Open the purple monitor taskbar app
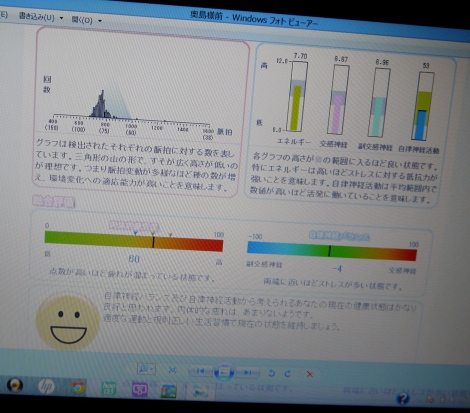470x413 pixels. [x=139, y=390]
